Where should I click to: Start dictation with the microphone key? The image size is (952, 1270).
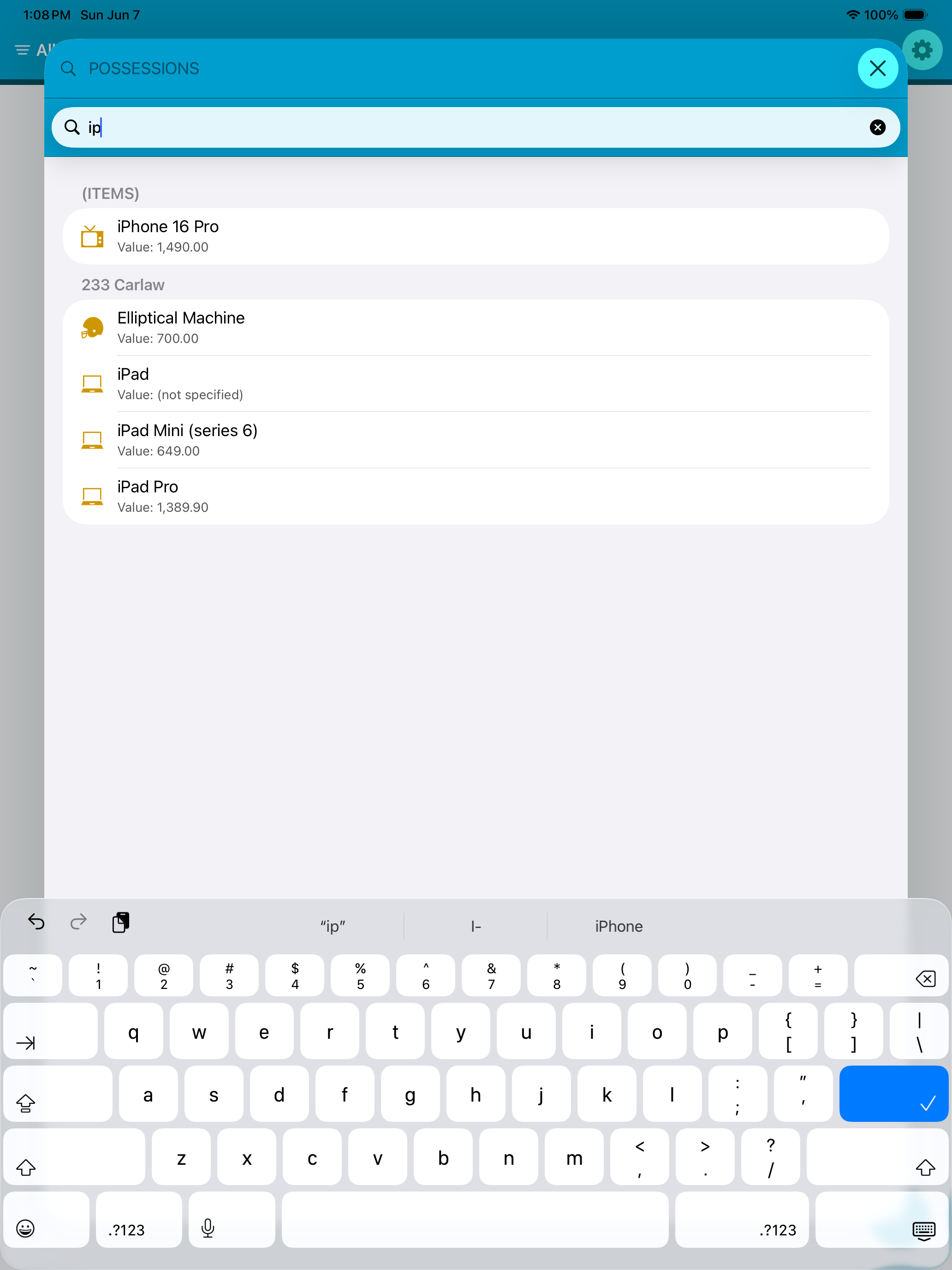[232, 1220]
